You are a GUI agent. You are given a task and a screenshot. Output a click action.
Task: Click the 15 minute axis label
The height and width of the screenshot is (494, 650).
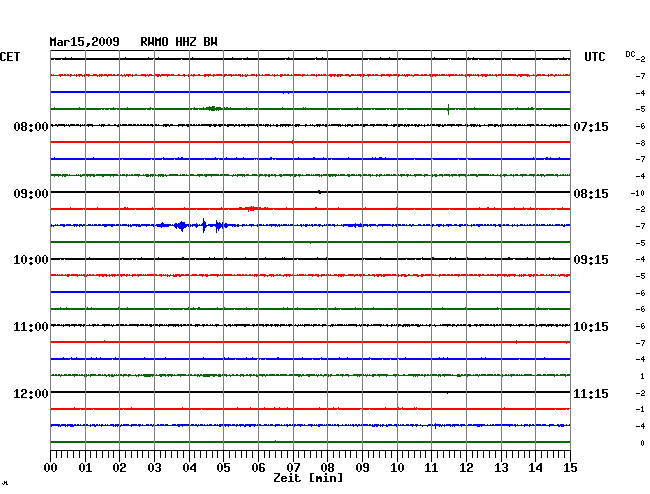(570, 468)
